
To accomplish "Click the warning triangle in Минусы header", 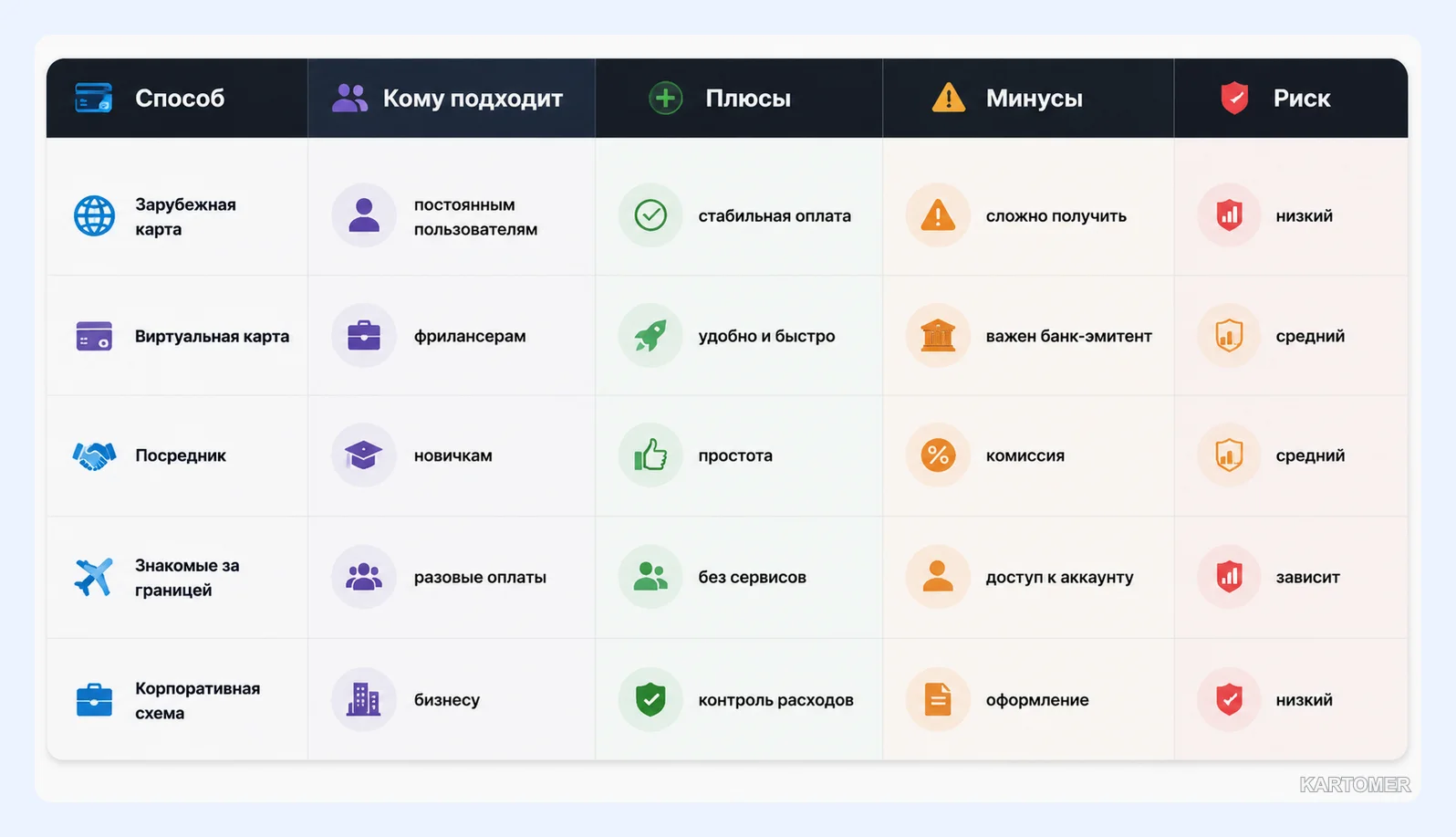I will tap(949, 98).
